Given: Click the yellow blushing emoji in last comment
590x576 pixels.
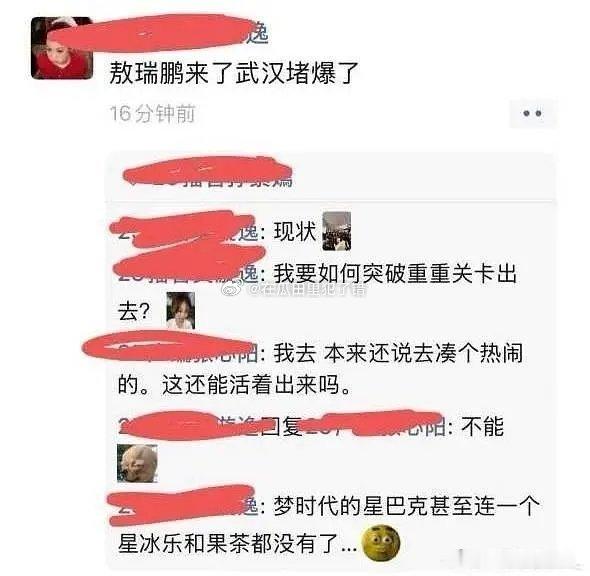Looking at the screenshot, I should pyautogui.click(x=380, y=543).
